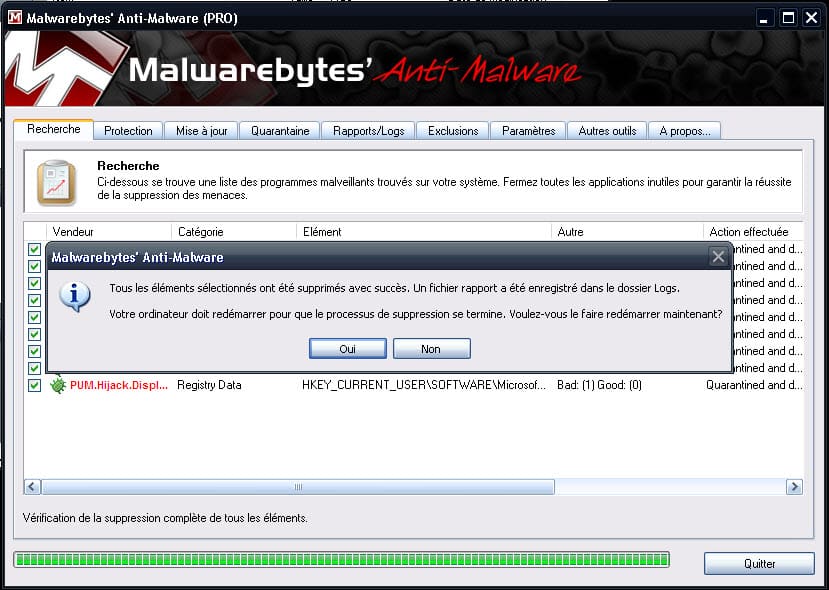
Task: Click the bold Recherche heading in description panel
Action: (128, 165)
